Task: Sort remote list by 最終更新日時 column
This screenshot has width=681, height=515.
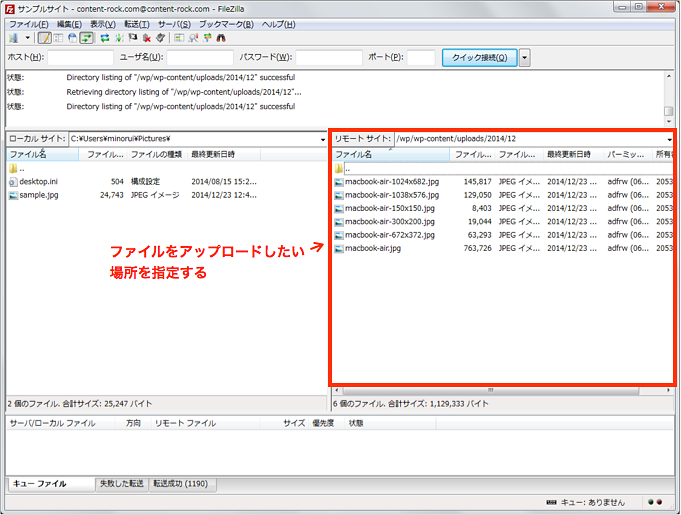Action: click(573, 154)
